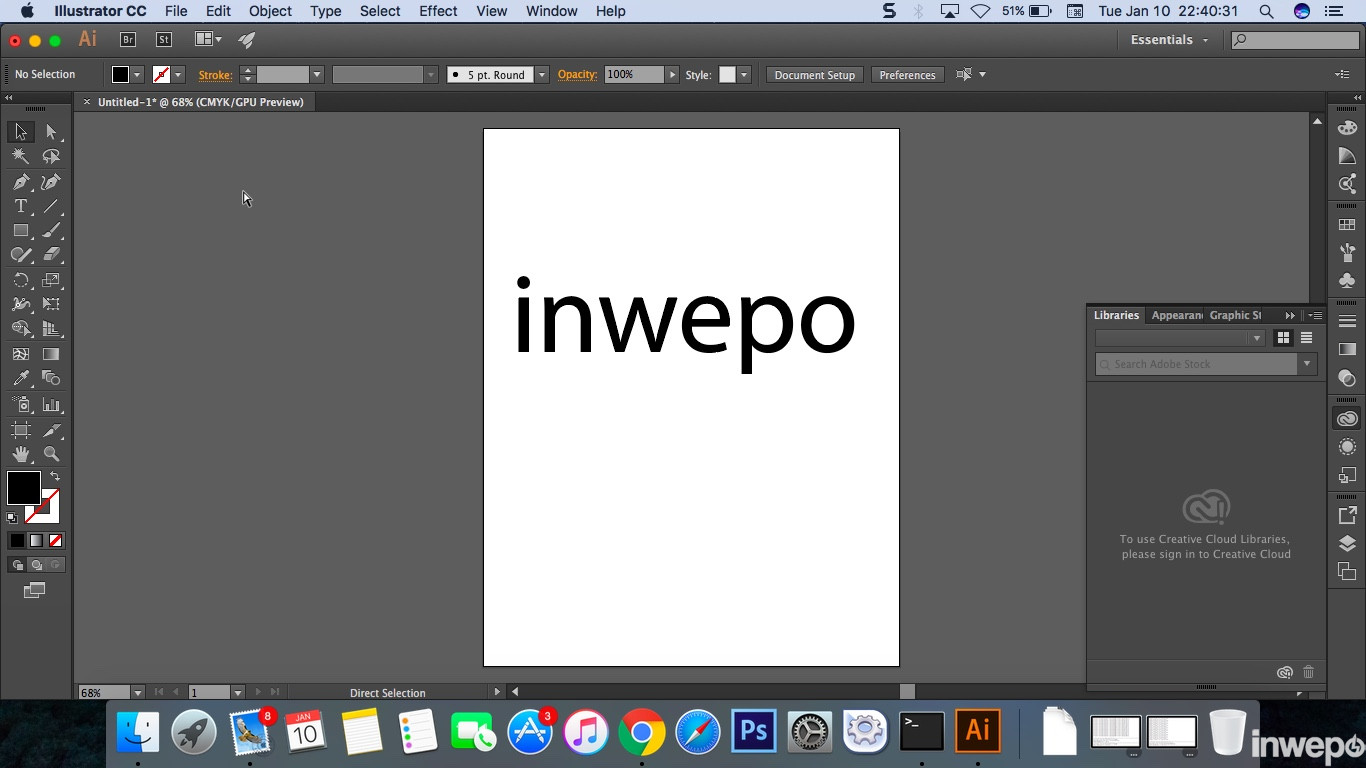Viewport: 1366px width, 768px height.
Task: Select the Hand tool
Action: pos(21,454)
